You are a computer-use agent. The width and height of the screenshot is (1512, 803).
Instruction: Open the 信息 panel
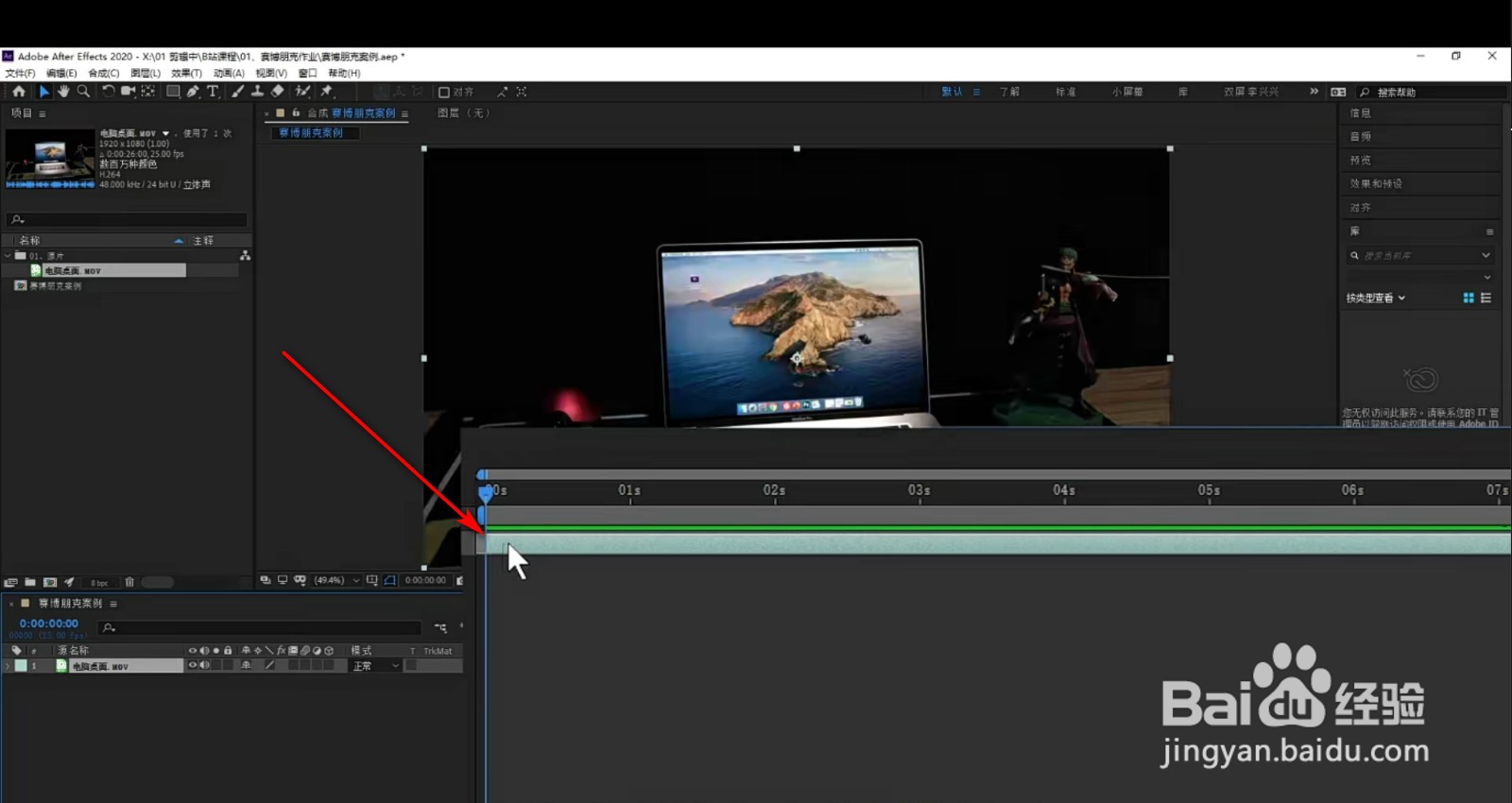(x=1360, y=112)
